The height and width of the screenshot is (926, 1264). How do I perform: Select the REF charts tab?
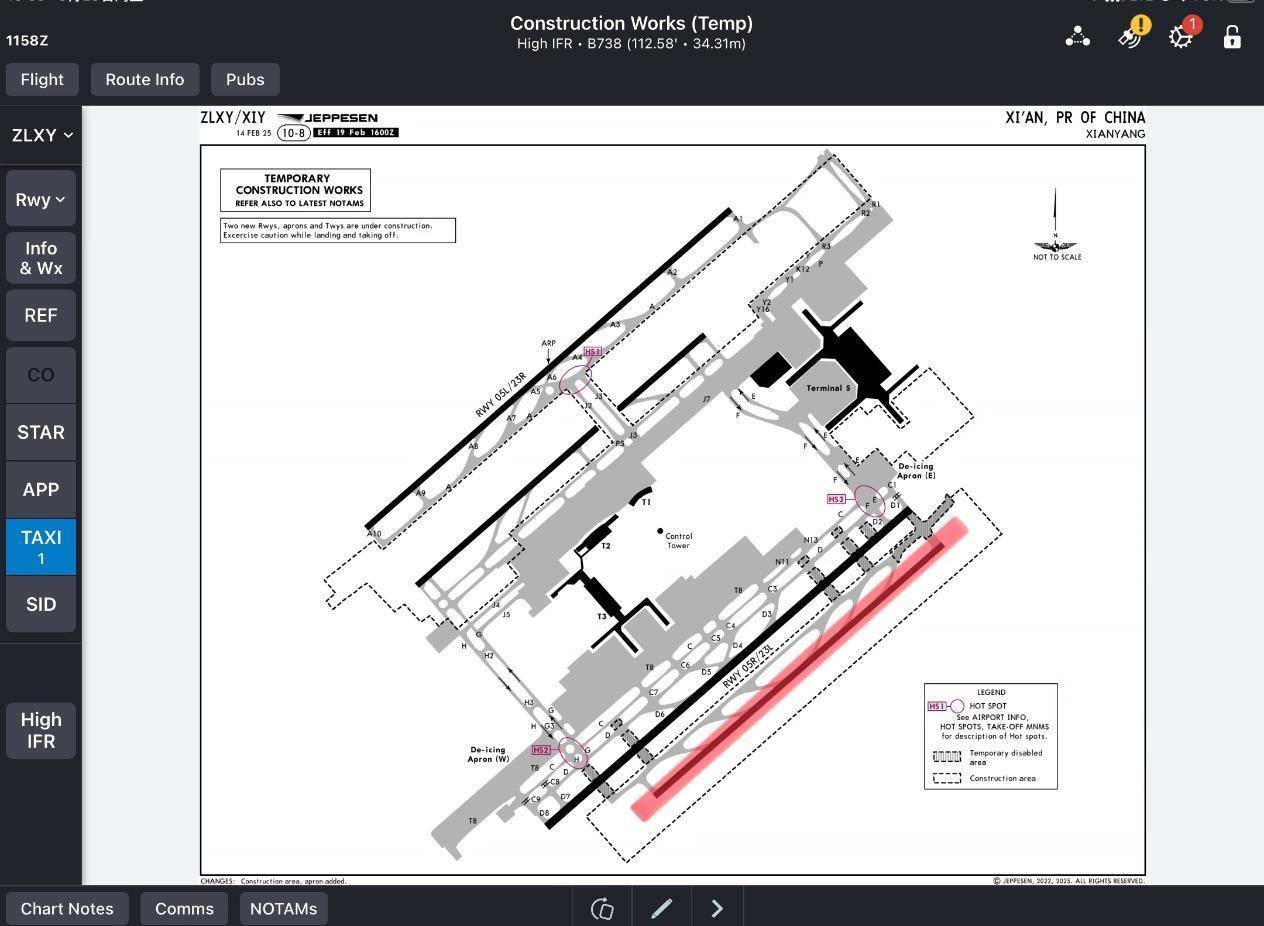click(x=41, y=315)
